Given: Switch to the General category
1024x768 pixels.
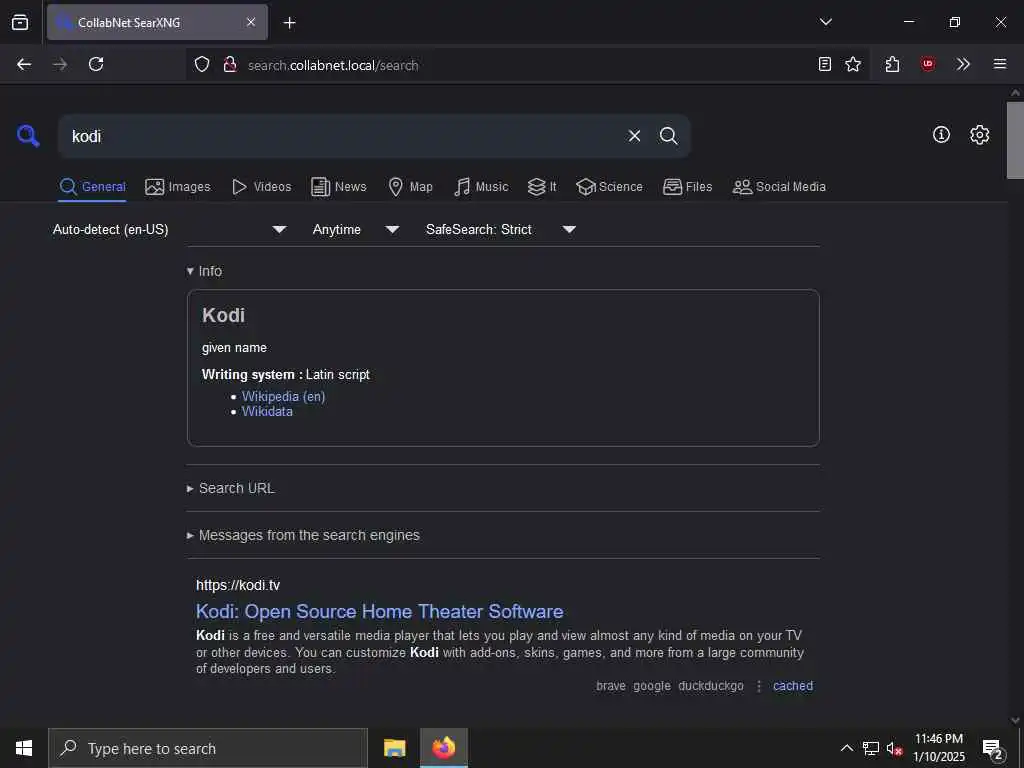Looking at the screenshot, I should (x=92, y=187).
